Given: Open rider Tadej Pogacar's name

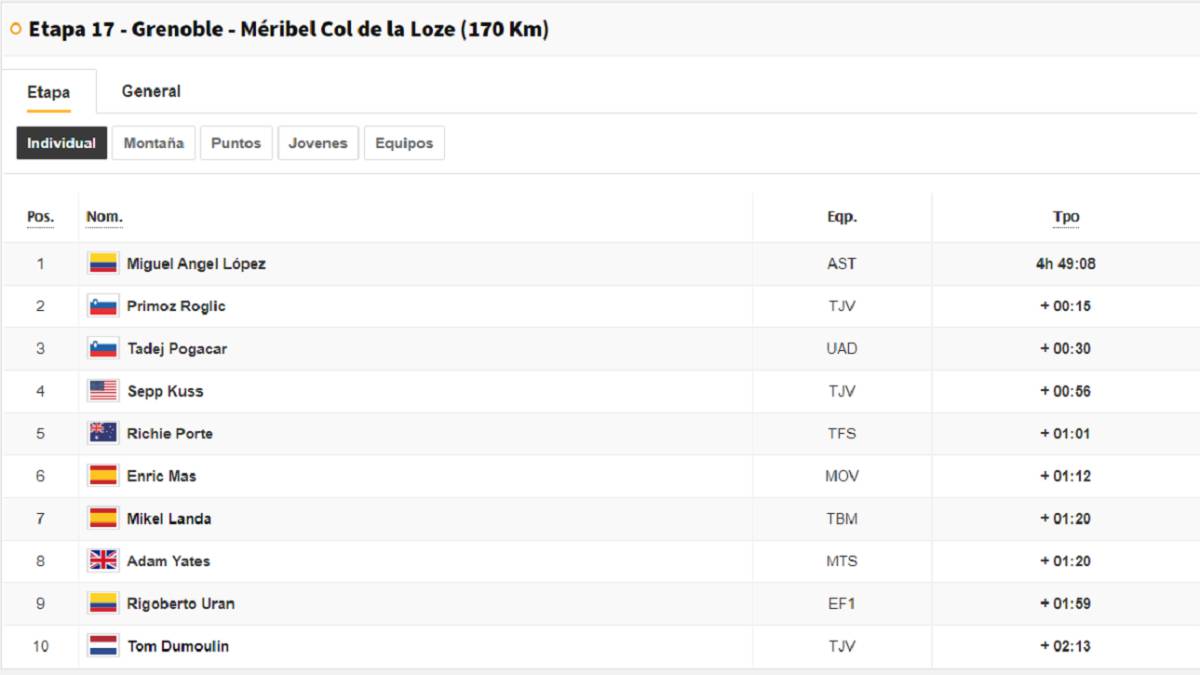Looking at the screenshot, I should 176,349.
